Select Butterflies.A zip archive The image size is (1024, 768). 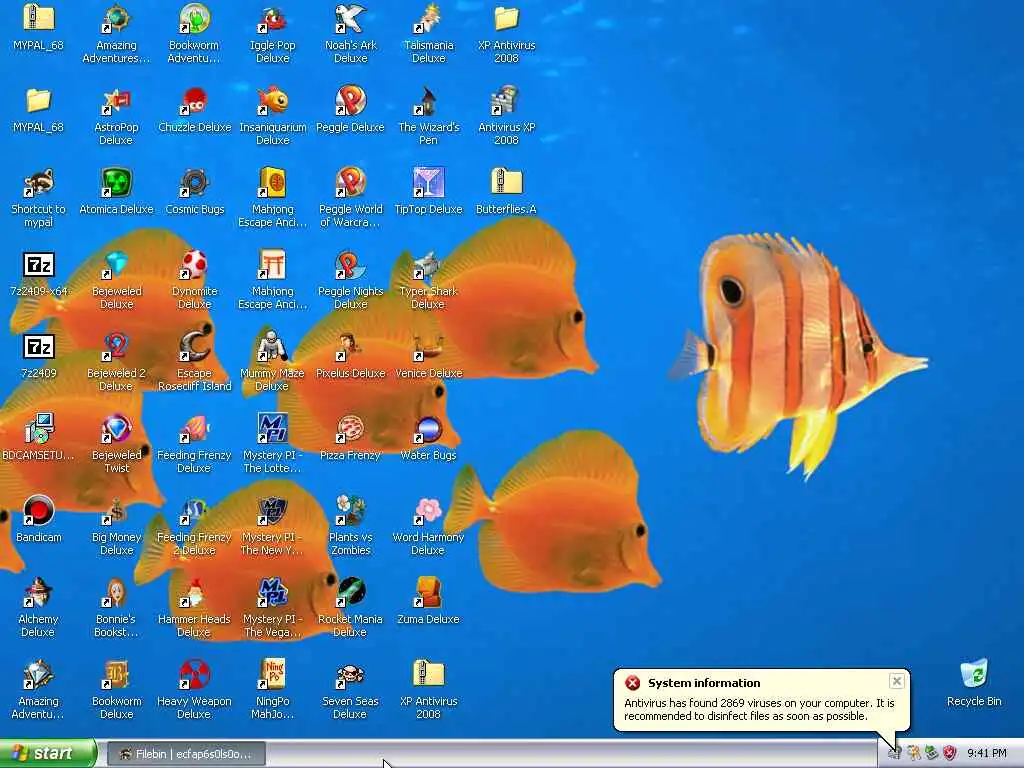tap(506, 183)
